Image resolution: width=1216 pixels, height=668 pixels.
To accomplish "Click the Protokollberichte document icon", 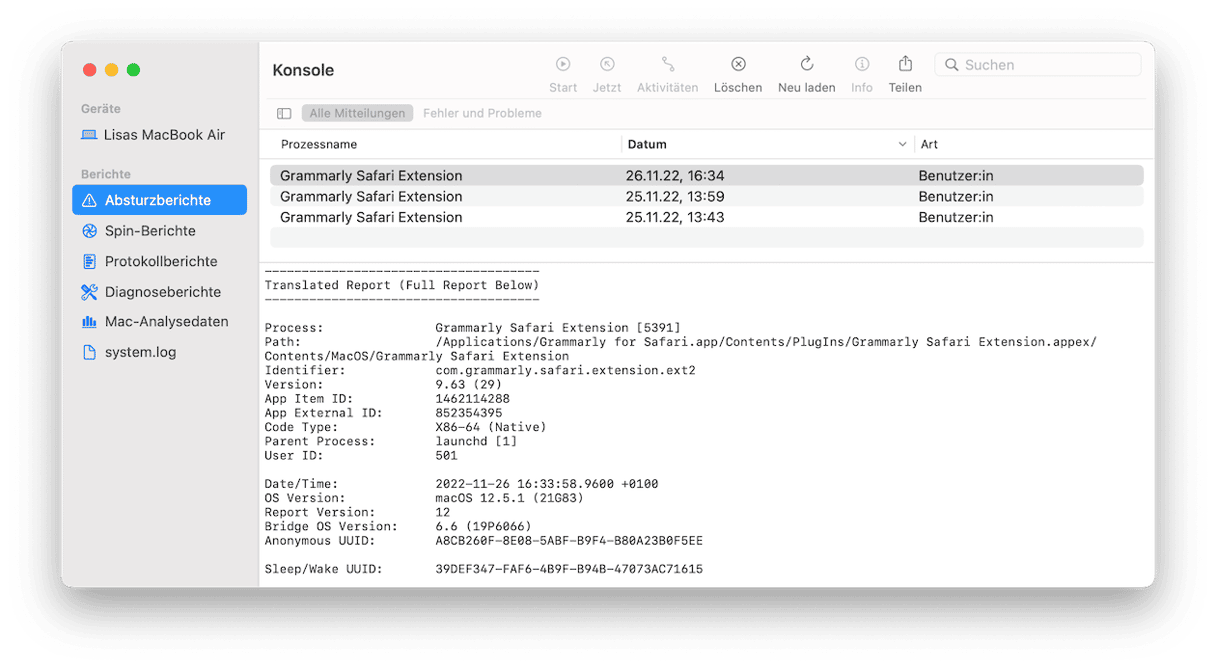I will pos(89,261).
